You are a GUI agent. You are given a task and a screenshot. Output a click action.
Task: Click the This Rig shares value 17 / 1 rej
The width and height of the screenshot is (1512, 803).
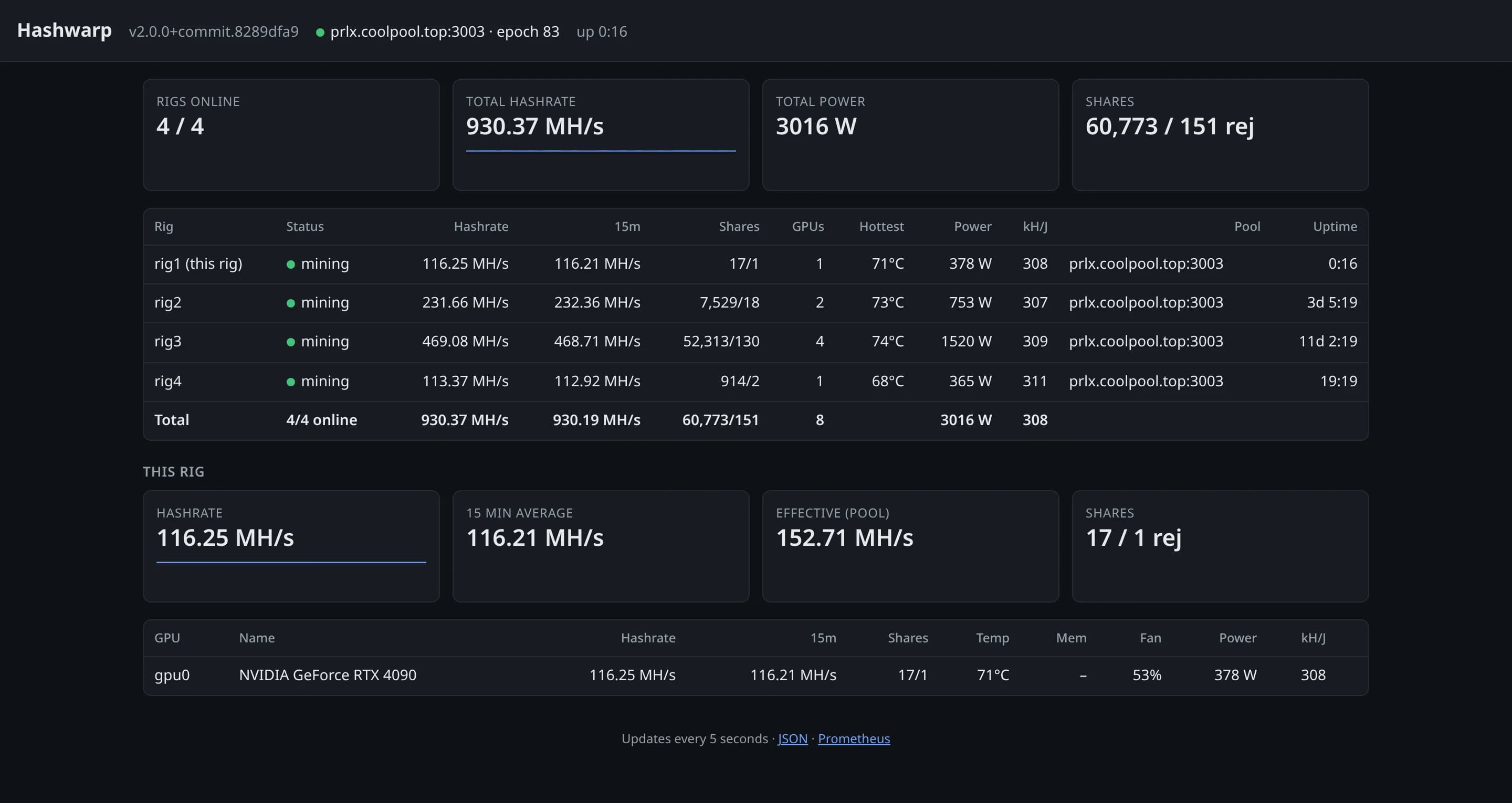click(x=1133, y=537)
